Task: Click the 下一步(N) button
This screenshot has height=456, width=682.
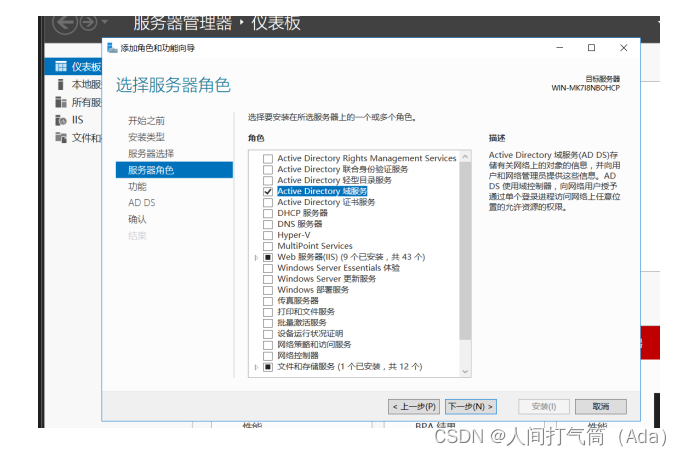Action: 471,406
